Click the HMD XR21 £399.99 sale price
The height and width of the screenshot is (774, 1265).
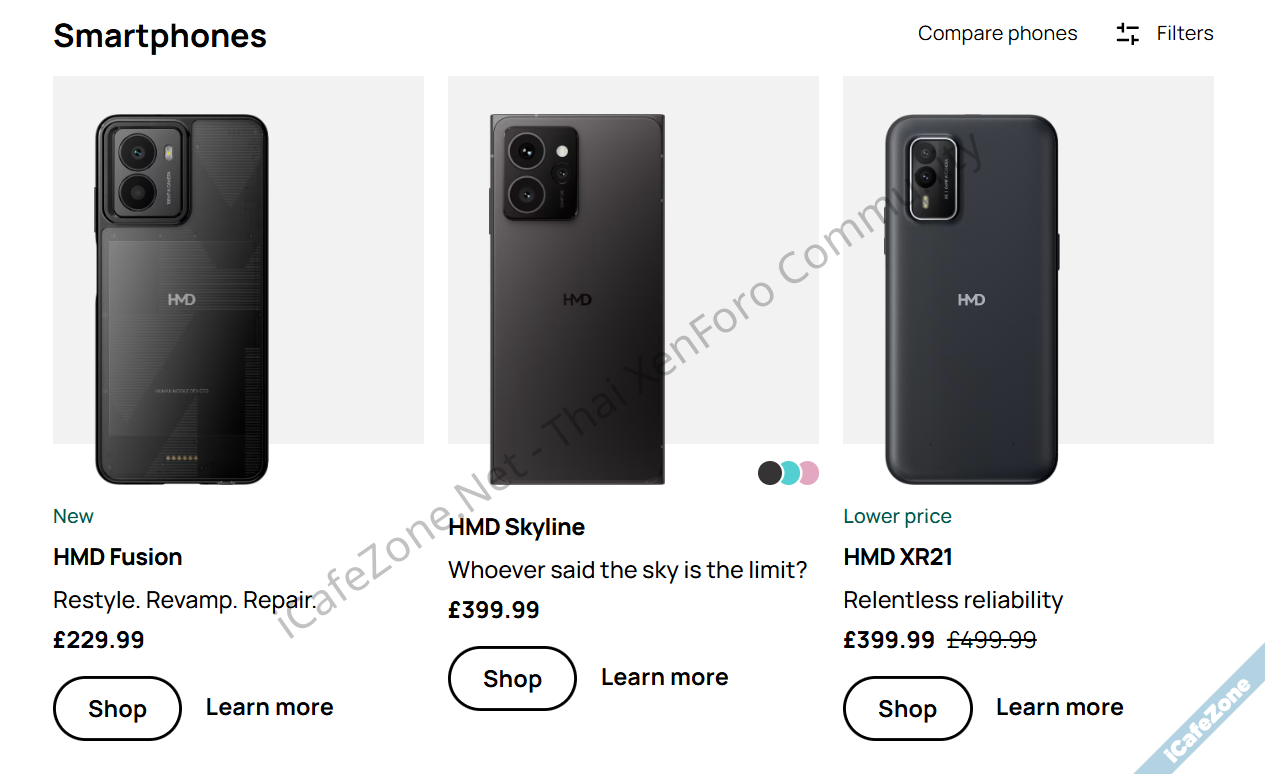click(889, 640)
